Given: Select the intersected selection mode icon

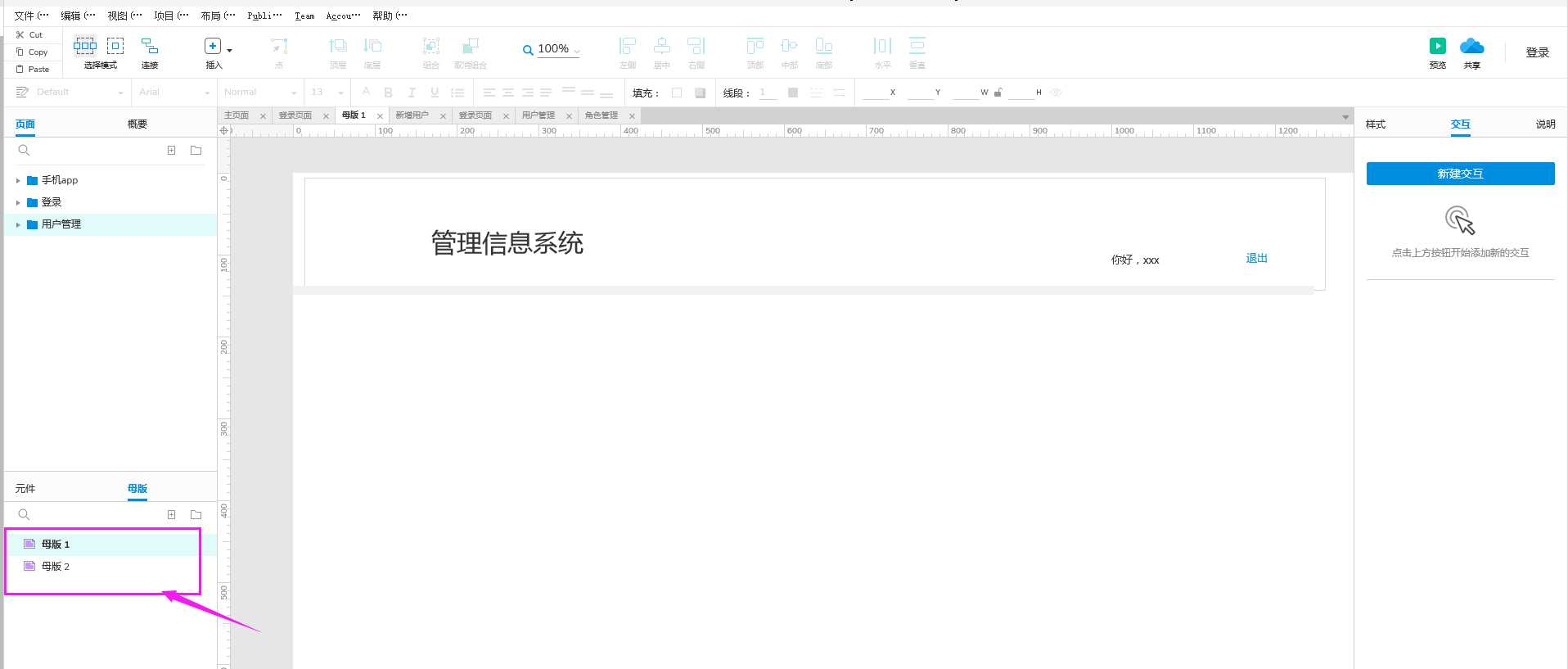Looking at the screenshot, I should click(85, 46).
